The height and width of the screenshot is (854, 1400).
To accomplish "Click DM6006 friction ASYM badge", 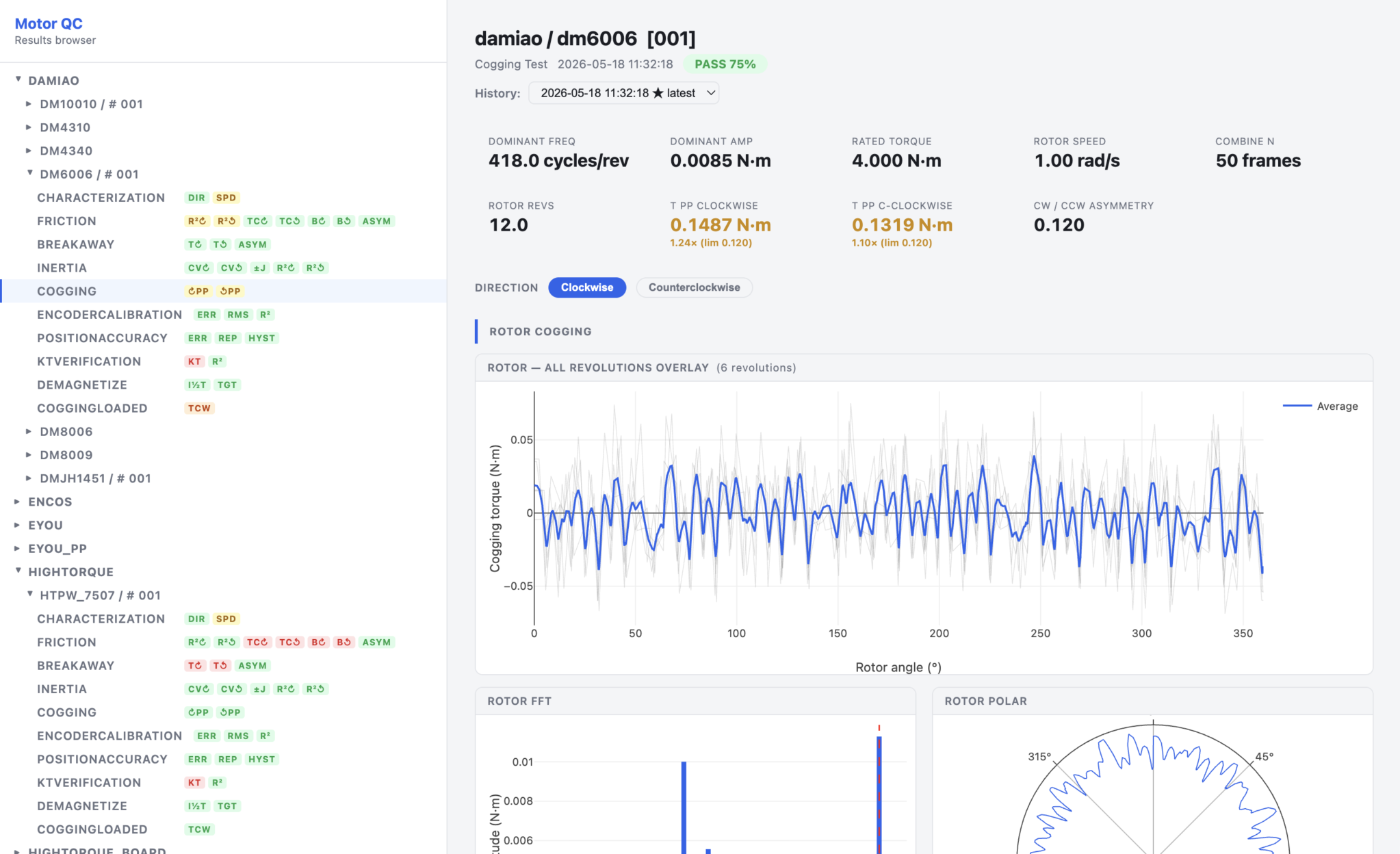I will 376,221.
